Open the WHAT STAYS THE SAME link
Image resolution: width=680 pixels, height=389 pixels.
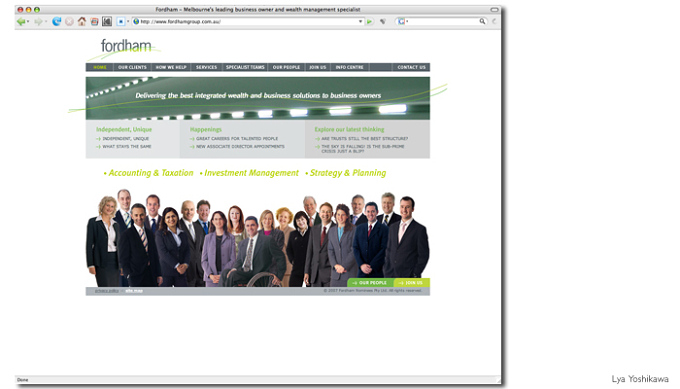tap(127, 147)
